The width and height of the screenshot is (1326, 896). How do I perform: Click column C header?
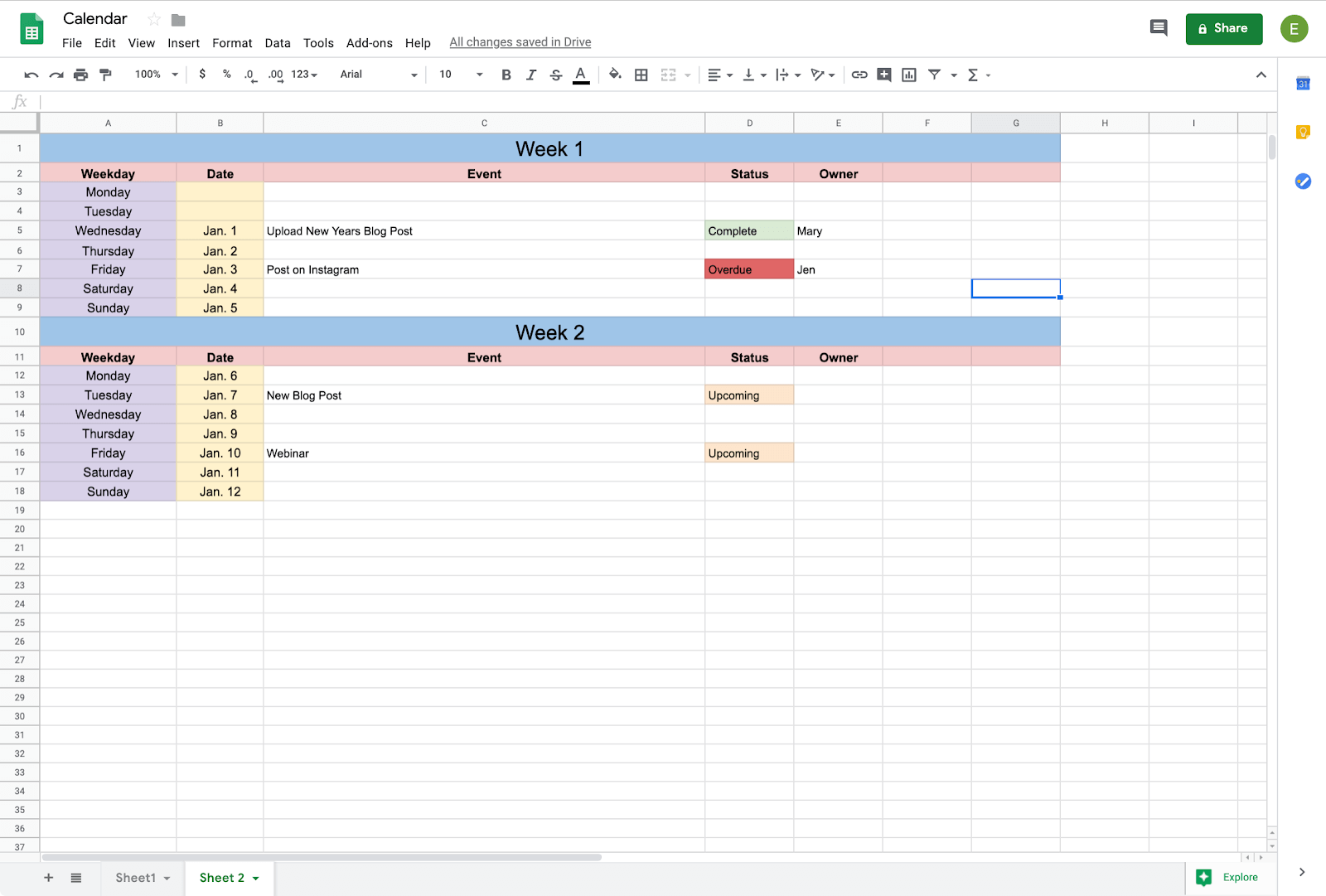coord(484,123)
